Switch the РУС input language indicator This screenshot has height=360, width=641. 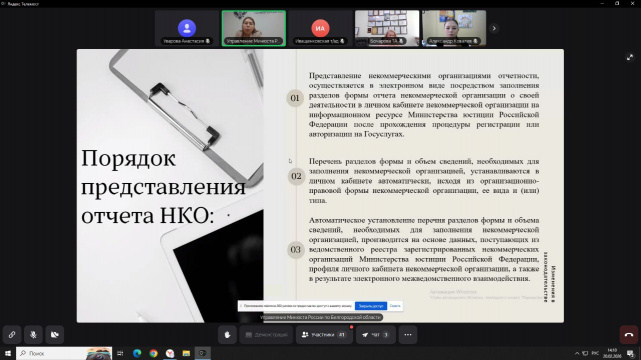coord(595,353)
